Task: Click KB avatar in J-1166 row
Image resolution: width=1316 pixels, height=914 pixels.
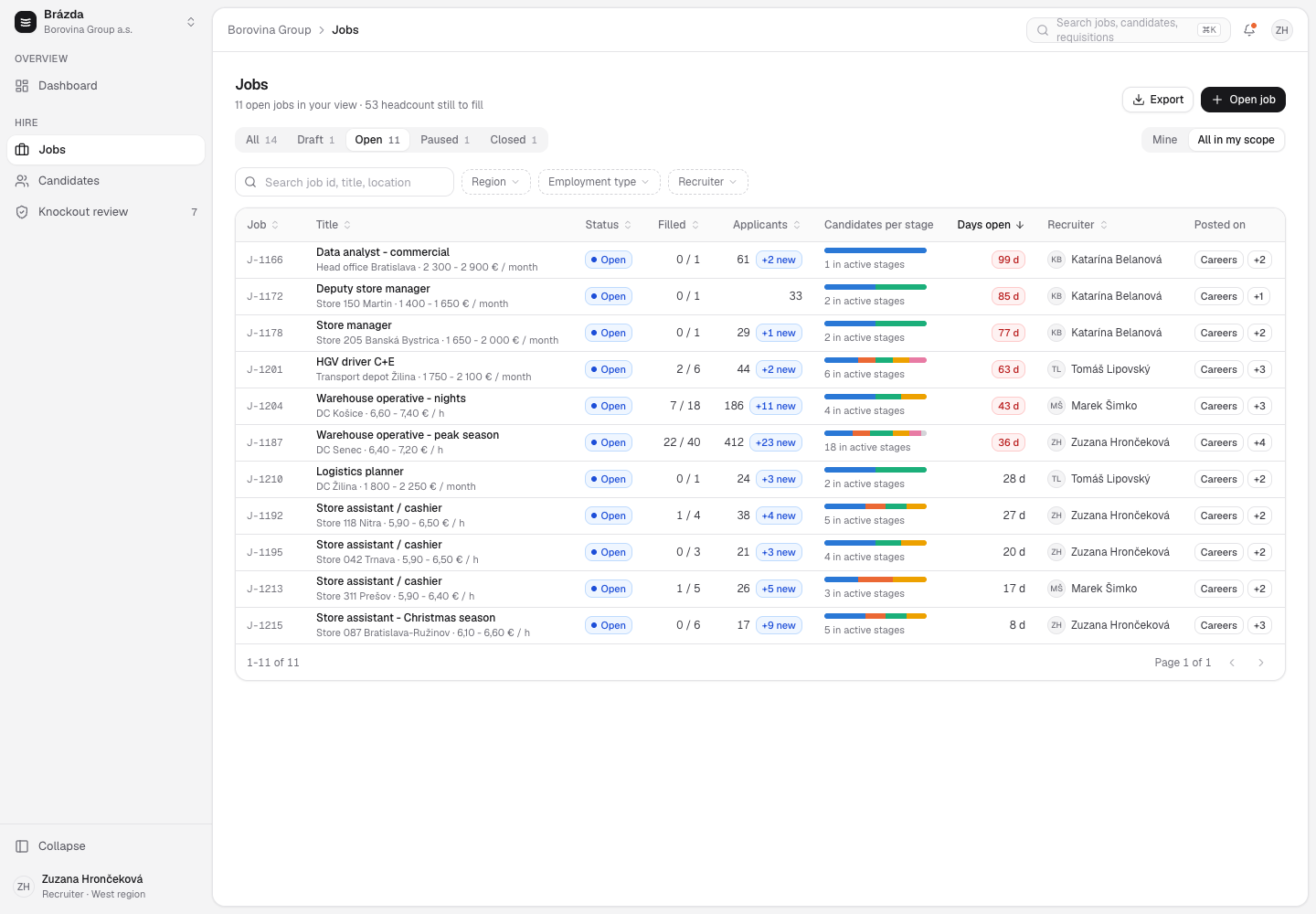Action: click(1056, 260)
